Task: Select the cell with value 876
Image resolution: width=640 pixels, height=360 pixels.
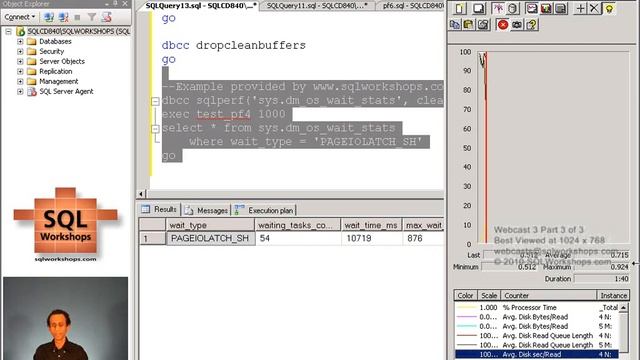Action: [423, 238]
